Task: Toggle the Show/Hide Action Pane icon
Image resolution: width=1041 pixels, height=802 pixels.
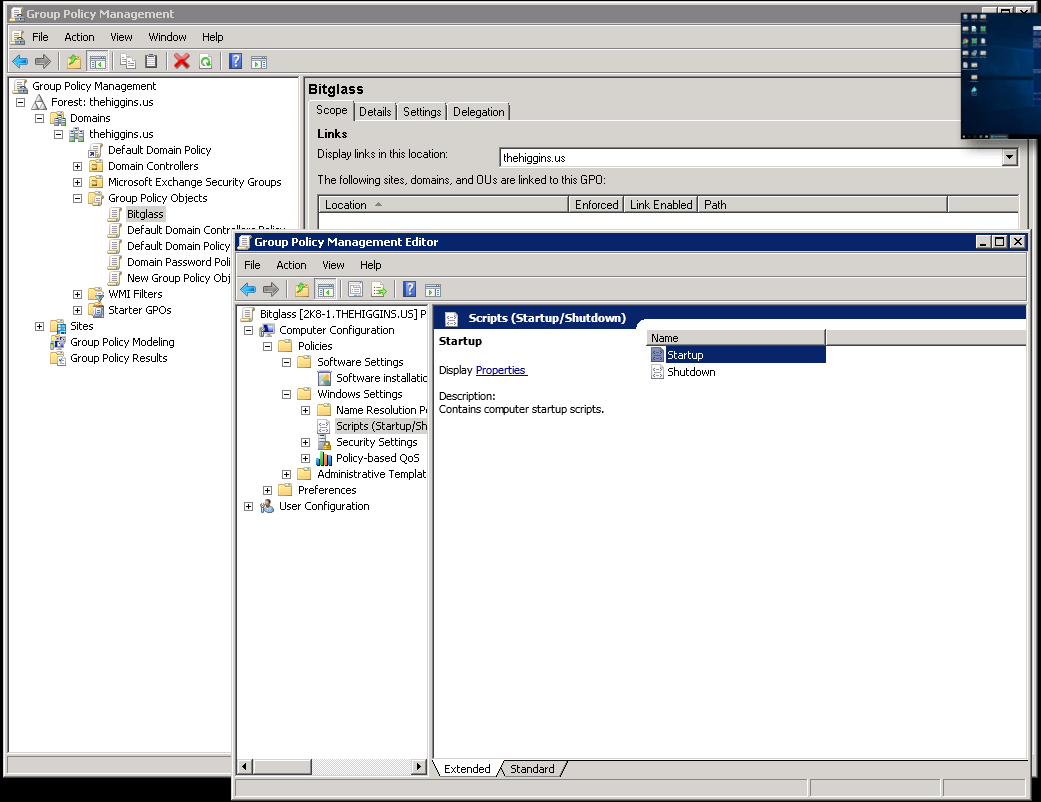Action: click(258, 60)
